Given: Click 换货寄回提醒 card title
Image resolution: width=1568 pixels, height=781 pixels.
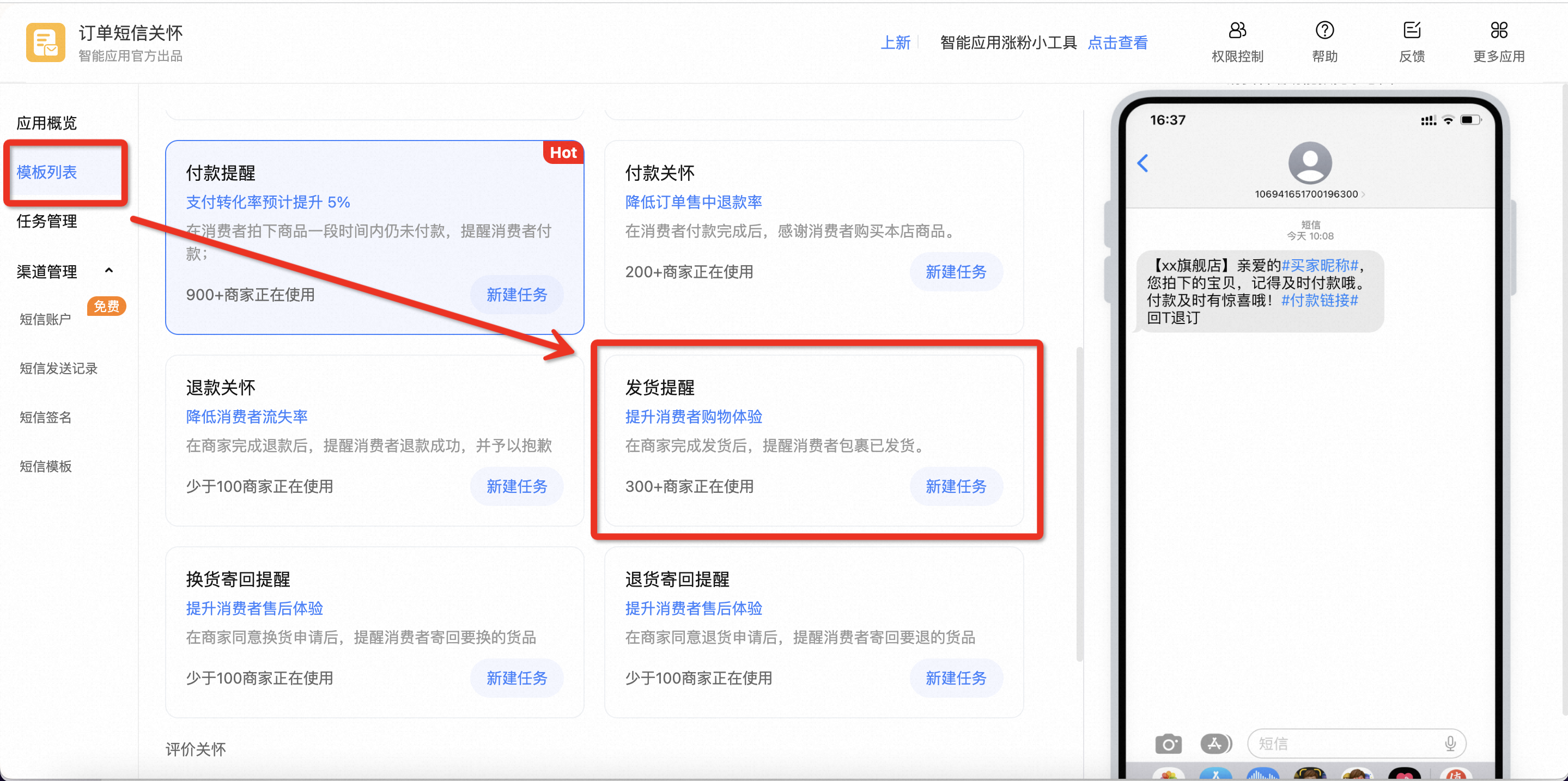Looking at the screenshot, I should (238, 579).
